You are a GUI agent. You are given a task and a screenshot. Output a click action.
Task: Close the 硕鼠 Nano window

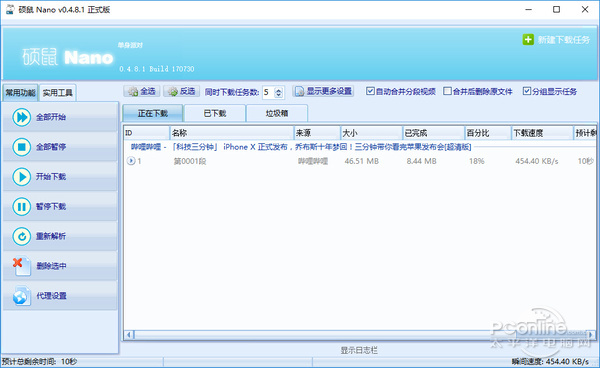(x=585, y=10)
